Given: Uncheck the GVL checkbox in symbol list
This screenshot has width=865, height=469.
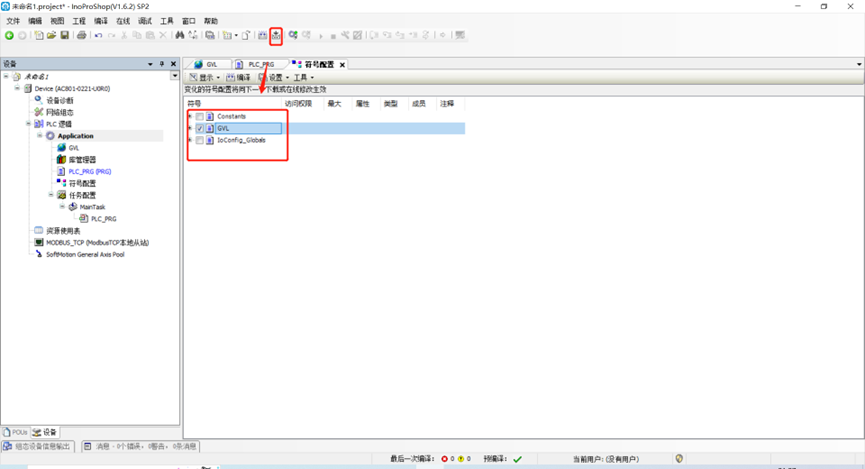Looking at the screenshot, I should tap(200, 128).
